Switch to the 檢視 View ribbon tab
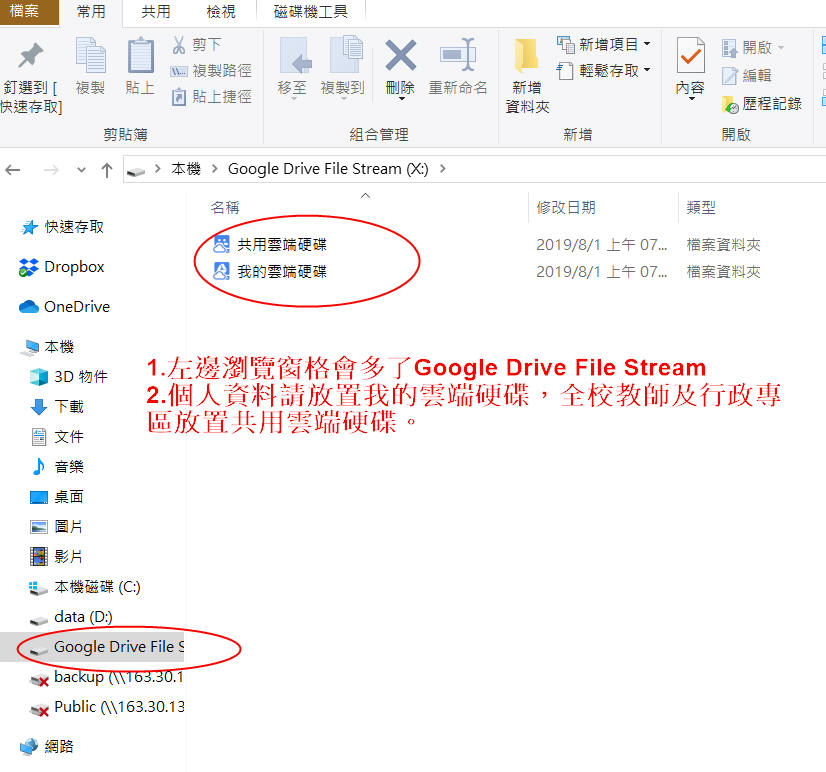The image size is (826, 772). (x=221, y=12)
